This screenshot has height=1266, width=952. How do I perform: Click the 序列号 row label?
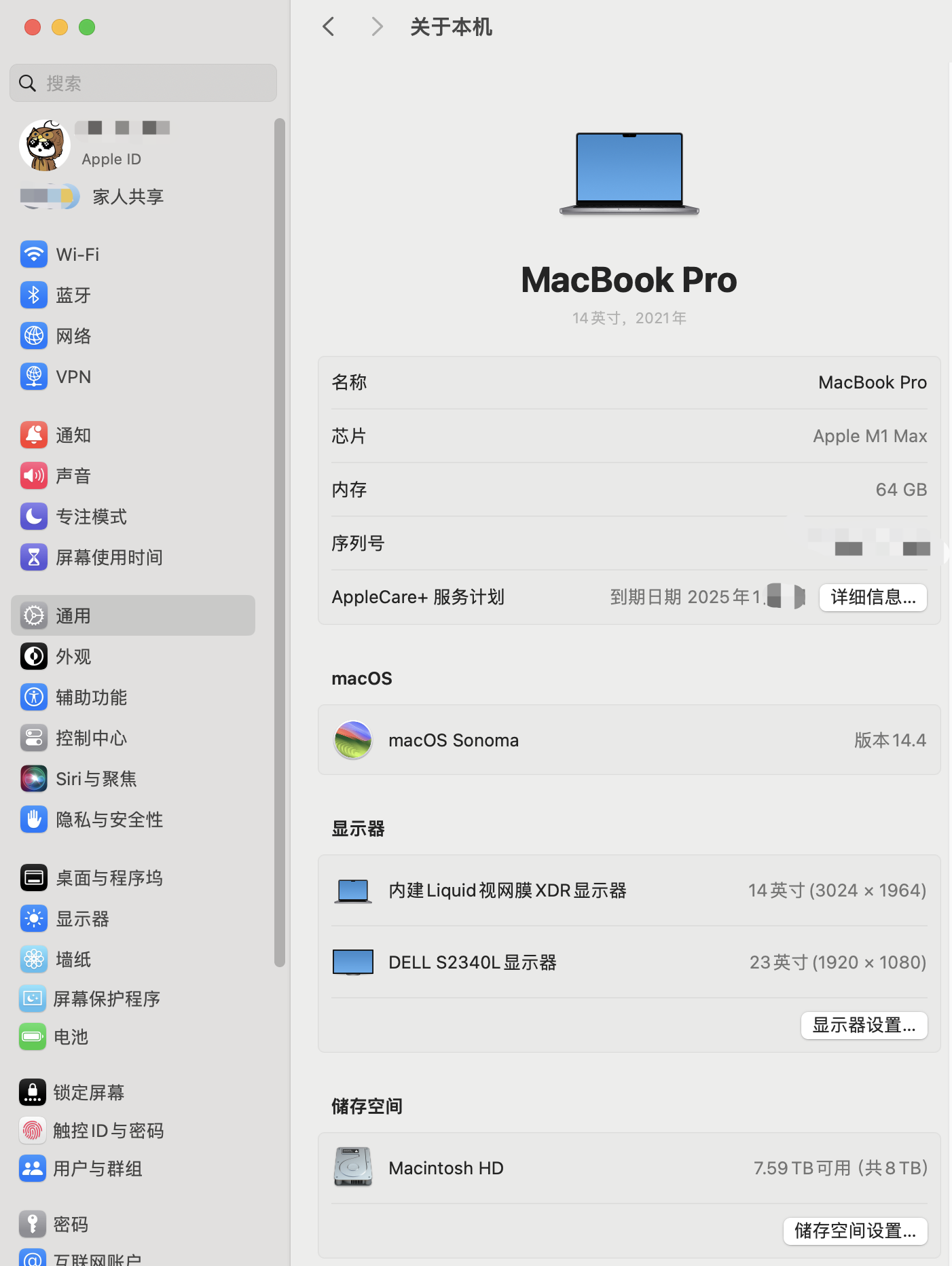pyautogui.click(x=358, y=543)
